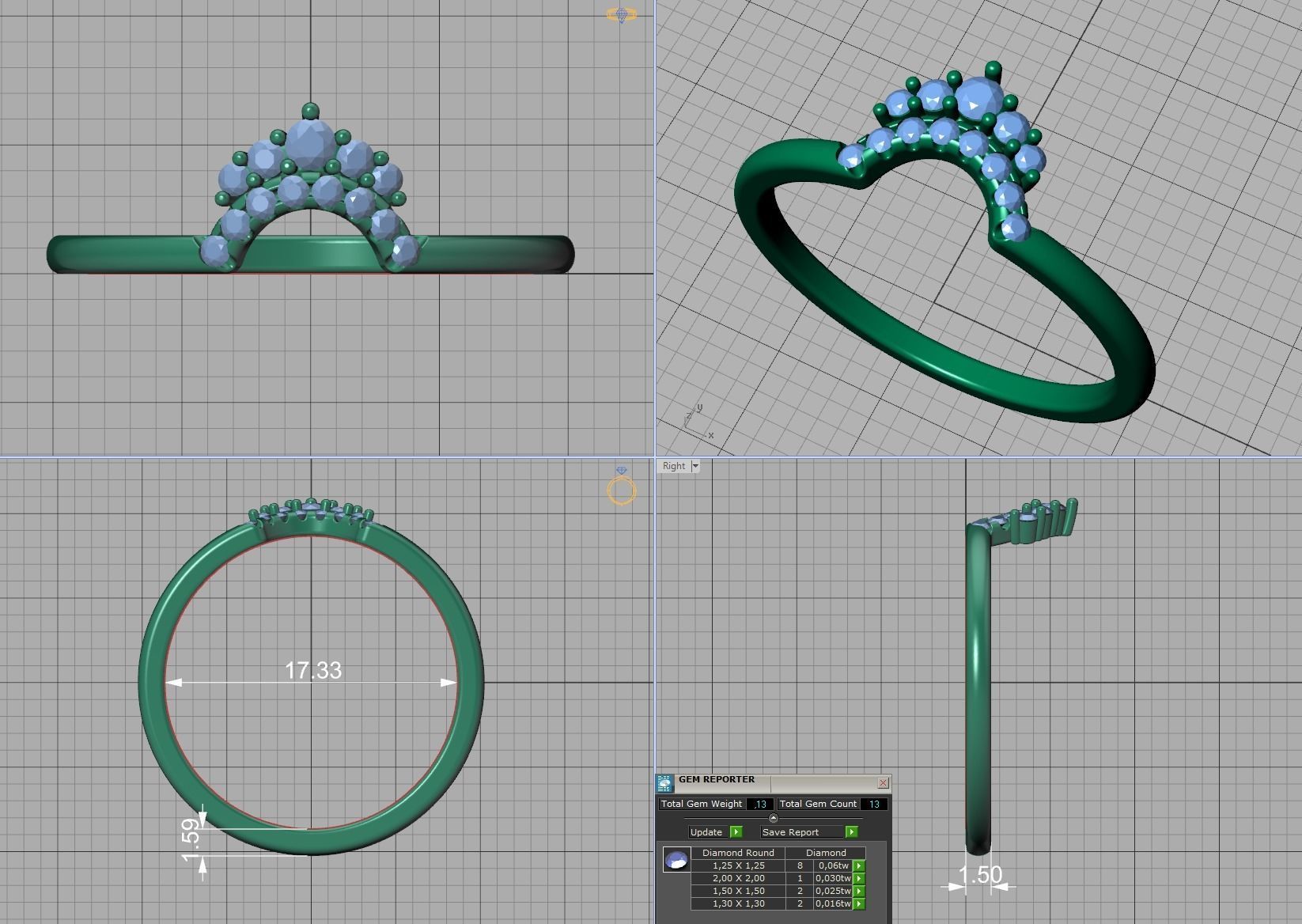Click the 1.59 band thickness dimension text
Image resolution: width=1302 pixels, height=924 pixels.
[x=191, y=840]
